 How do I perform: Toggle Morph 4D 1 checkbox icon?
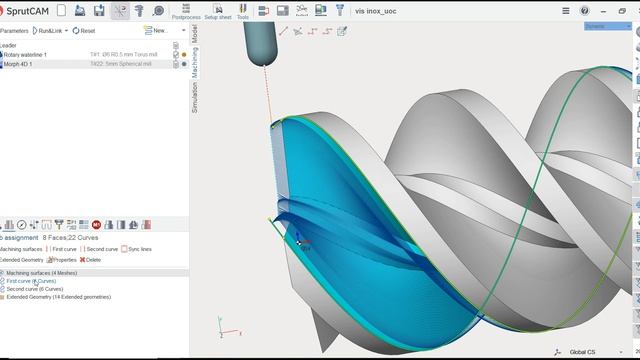[176, 64]
